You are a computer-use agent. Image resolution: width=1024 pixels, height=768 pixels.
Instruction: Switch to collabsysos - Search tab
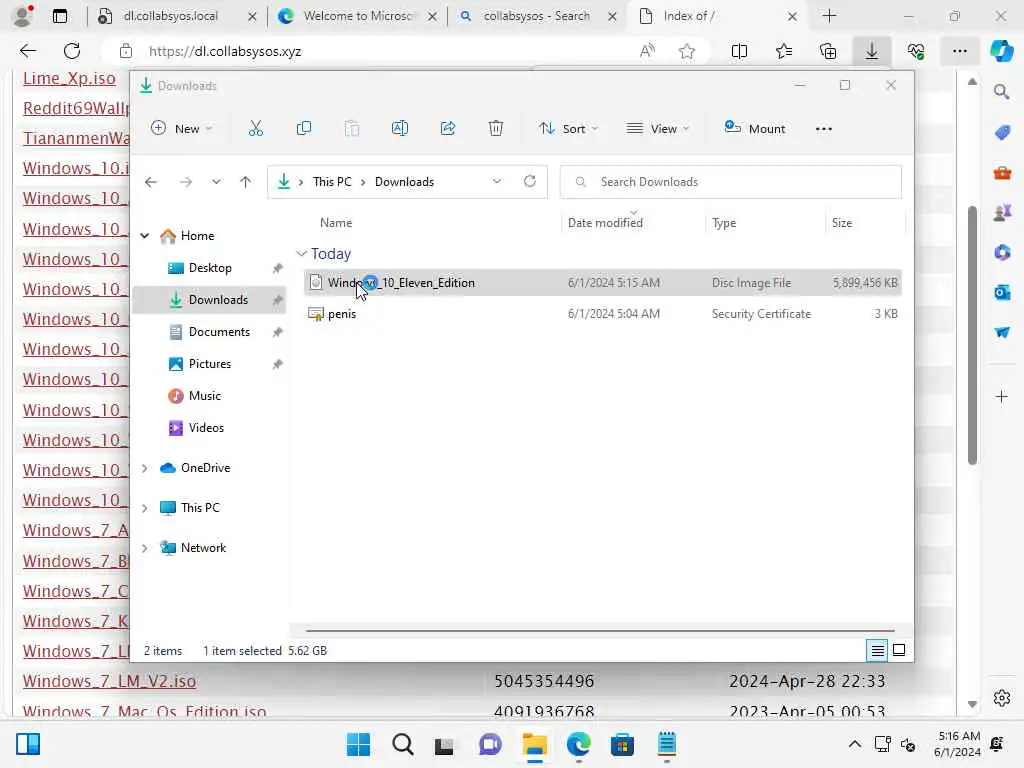[537, 16]
